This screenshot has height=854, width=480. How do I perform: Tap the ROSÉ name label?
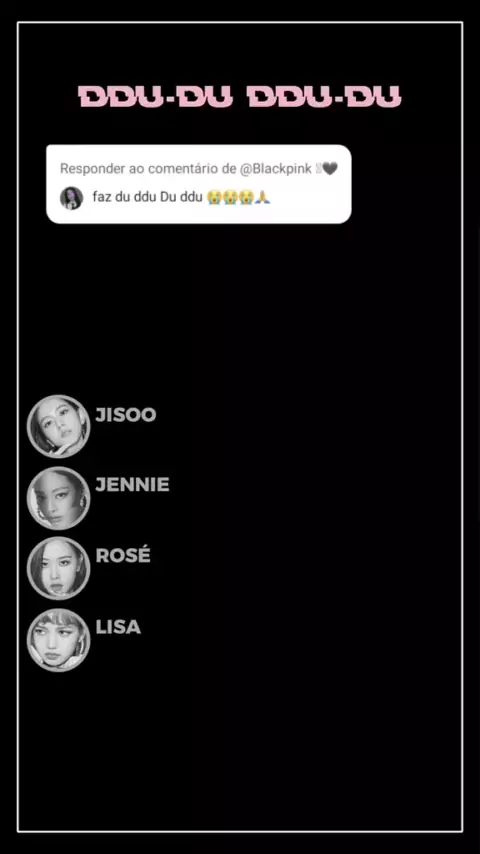coord(123,555)
